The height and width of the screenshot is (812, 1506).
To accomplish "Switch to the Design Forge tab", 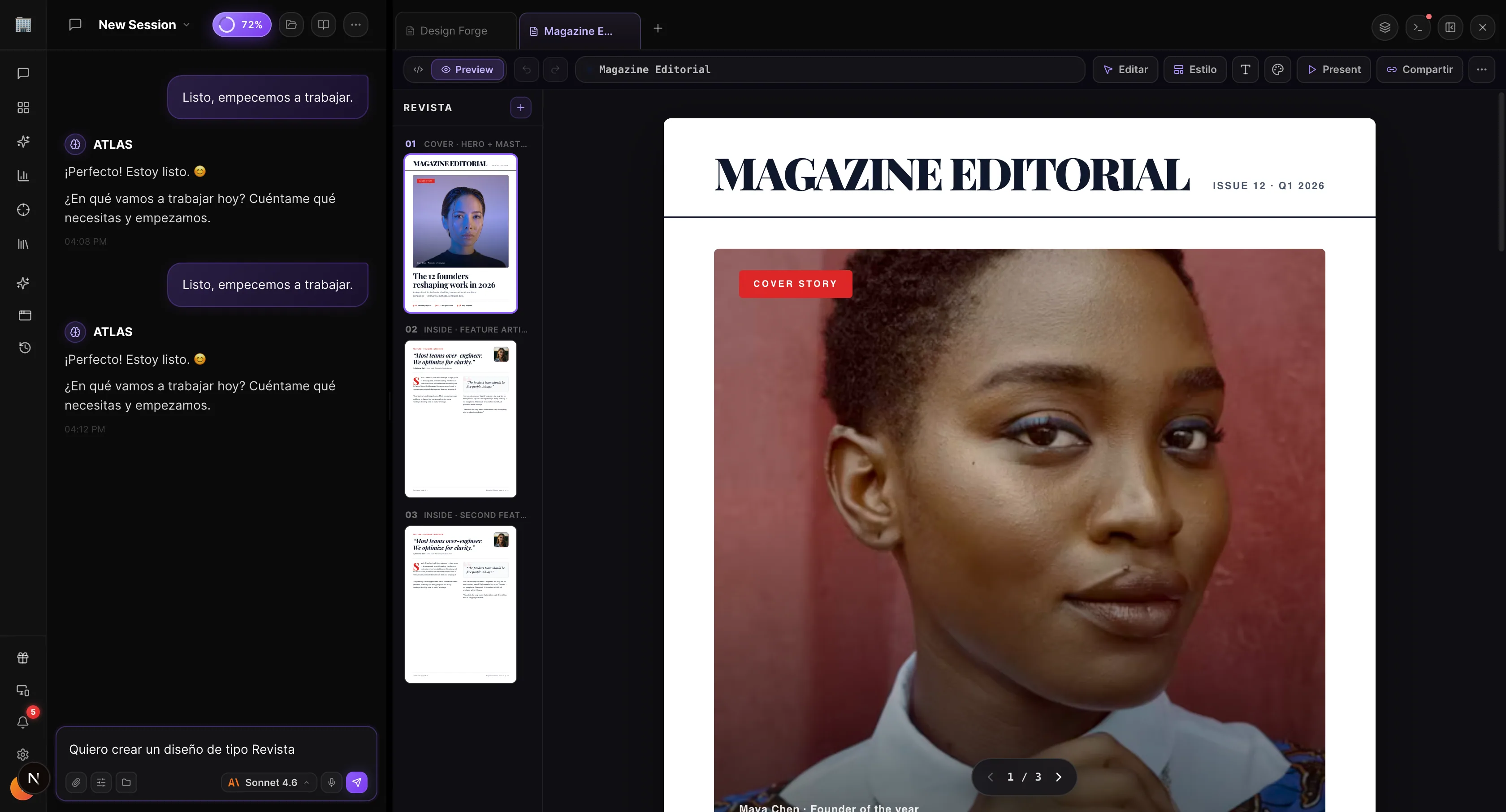I will tap(455, 31).
